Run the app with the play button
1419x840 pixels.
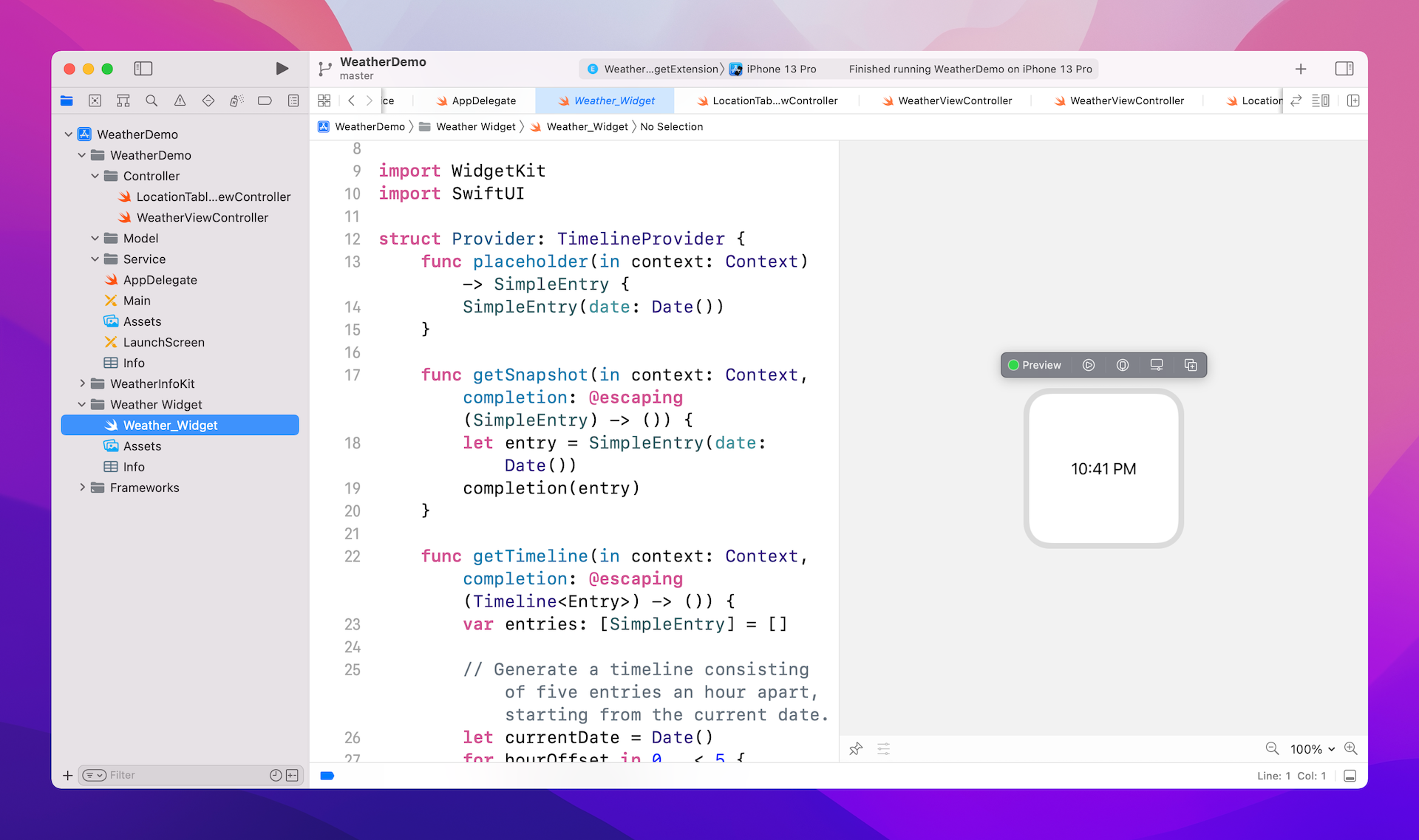pyautogui.click(x=282, y=69)
